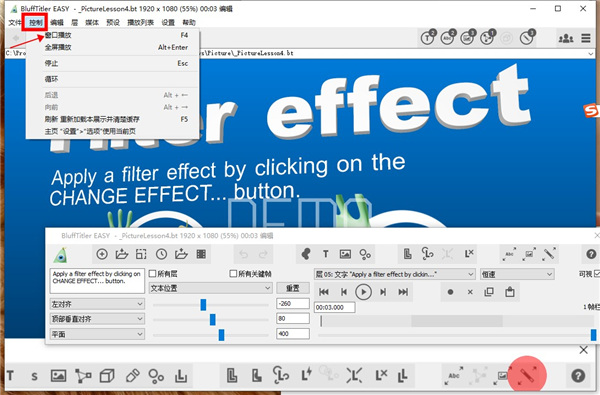Click the T text layer icon in control window toolbar
The image size is (600, 395).
click(x=326, y=254)
